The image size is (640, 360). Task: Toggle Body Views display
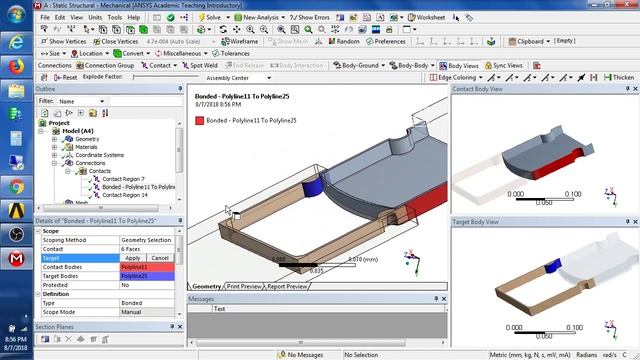[459, 66]
